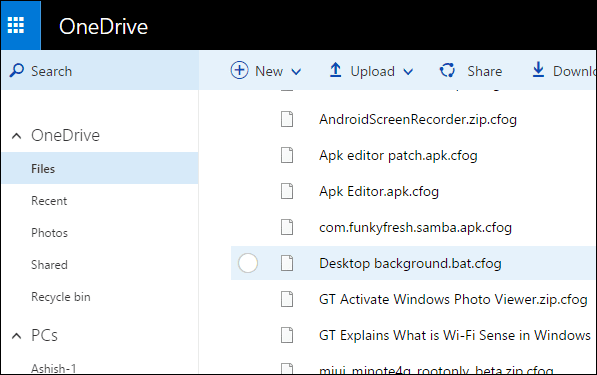Viewport: 597px width, 375px height.
Task: Go to the Recycle bin
Action: 61,297
